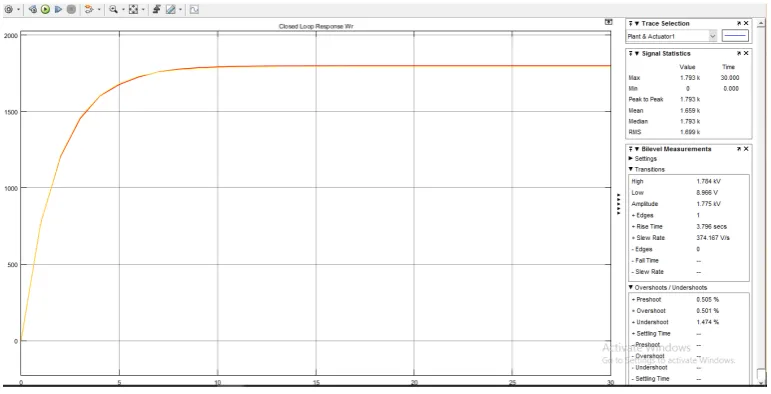Screen dimensions: 771x394
Task: Click the Median label in Signal Statistics
Action: (638, 121)
